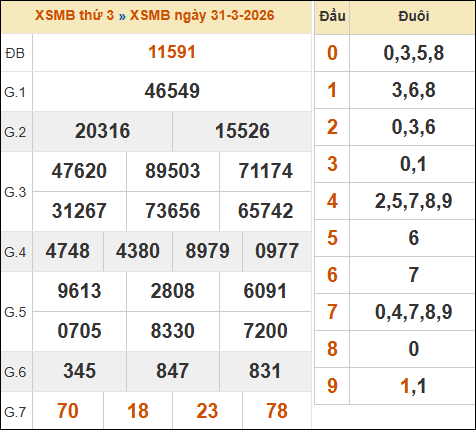The width and height of the screenshot is (476, 430).
Task: Select G.4 number 8979
Action: coord(207,251)
